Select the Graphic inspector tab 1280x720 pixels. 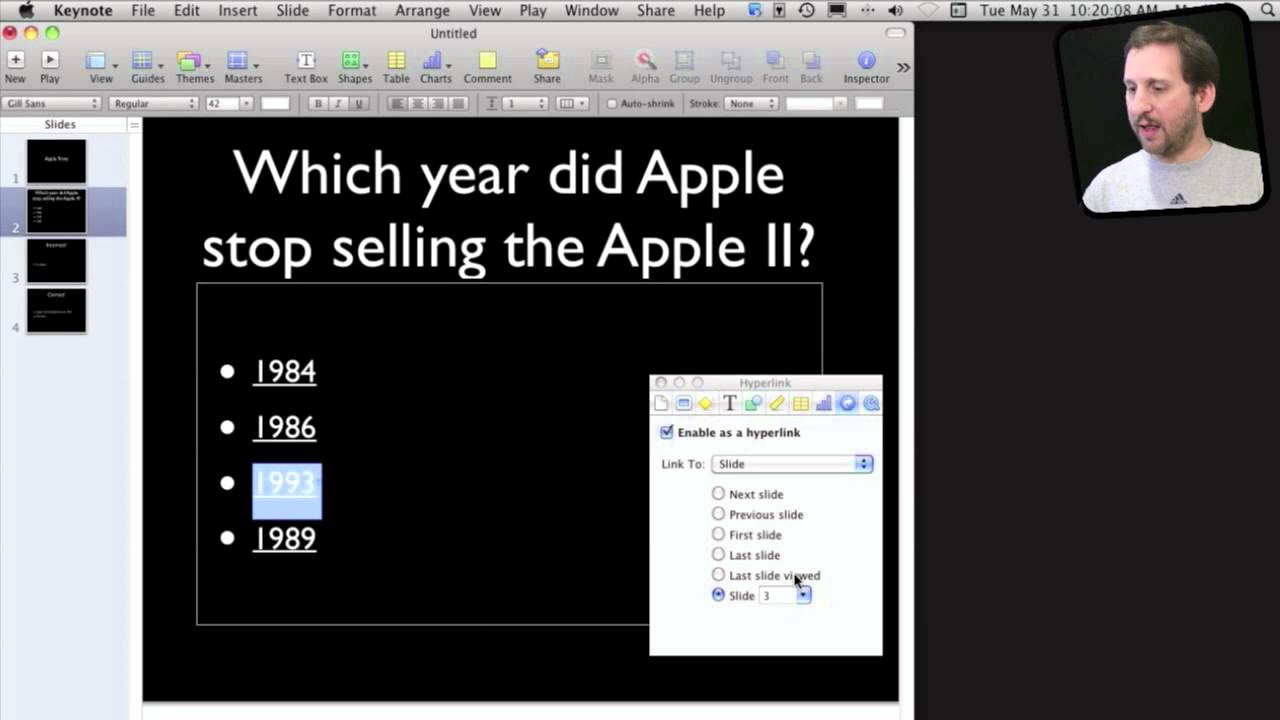[x=753, y=403]
